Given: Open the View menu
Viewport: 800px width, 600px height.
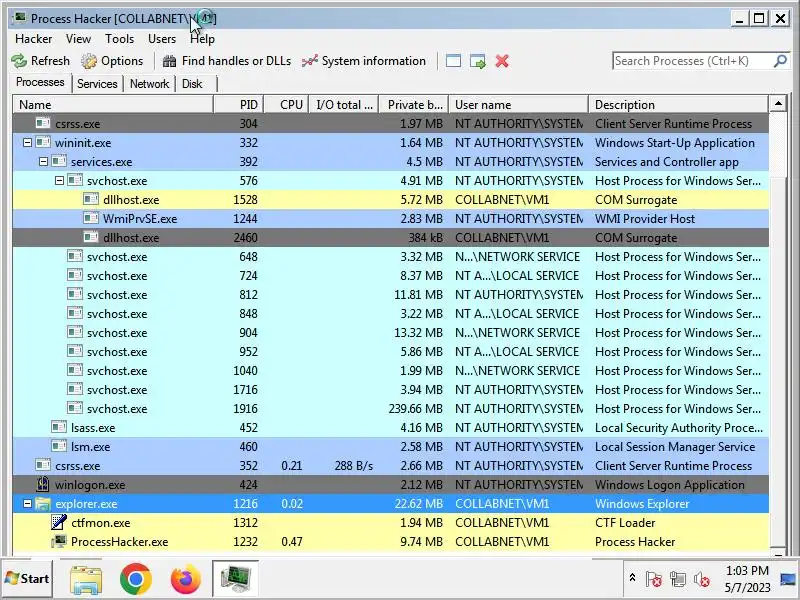Looking at the screenshot, I should (x=78, y=39).
